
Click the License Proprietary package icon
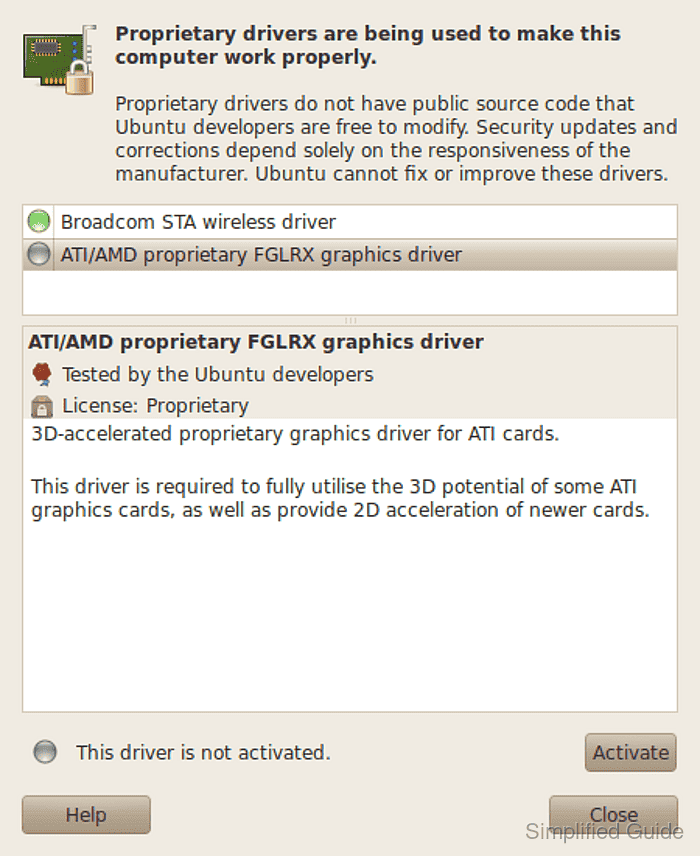(x=42, y=406)
